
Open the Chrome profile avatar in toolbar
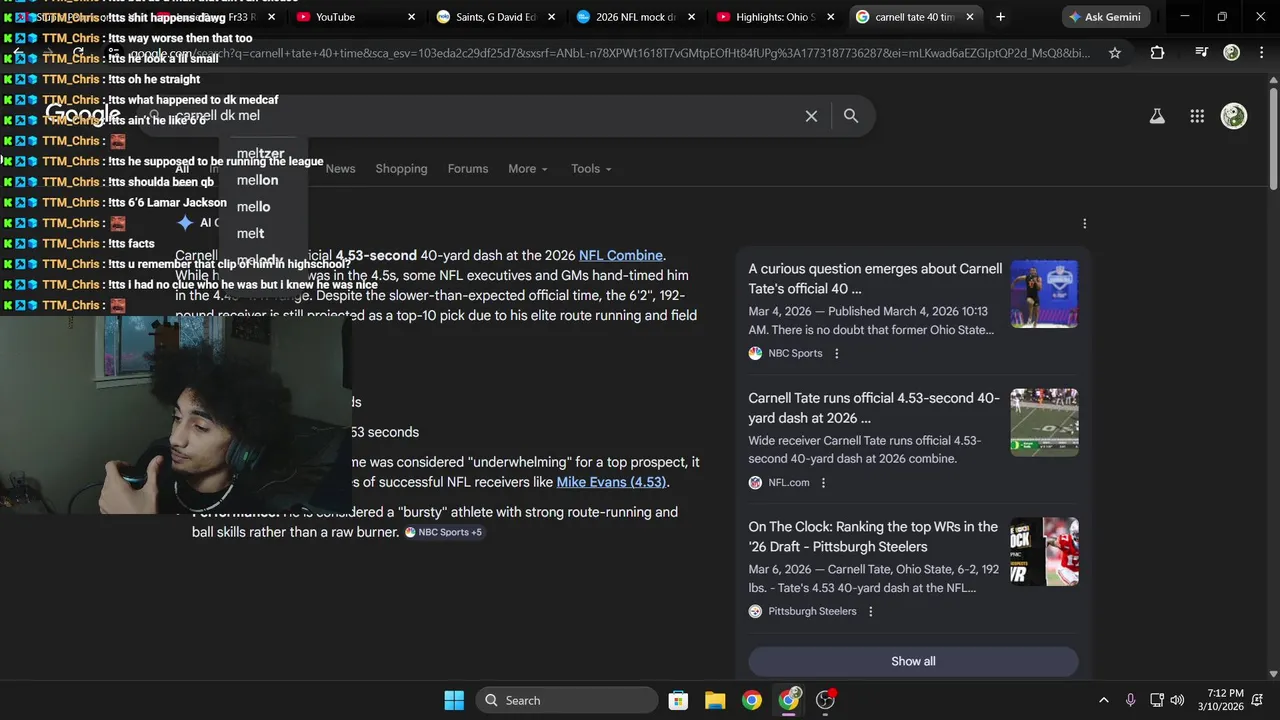pos(1232,53)
